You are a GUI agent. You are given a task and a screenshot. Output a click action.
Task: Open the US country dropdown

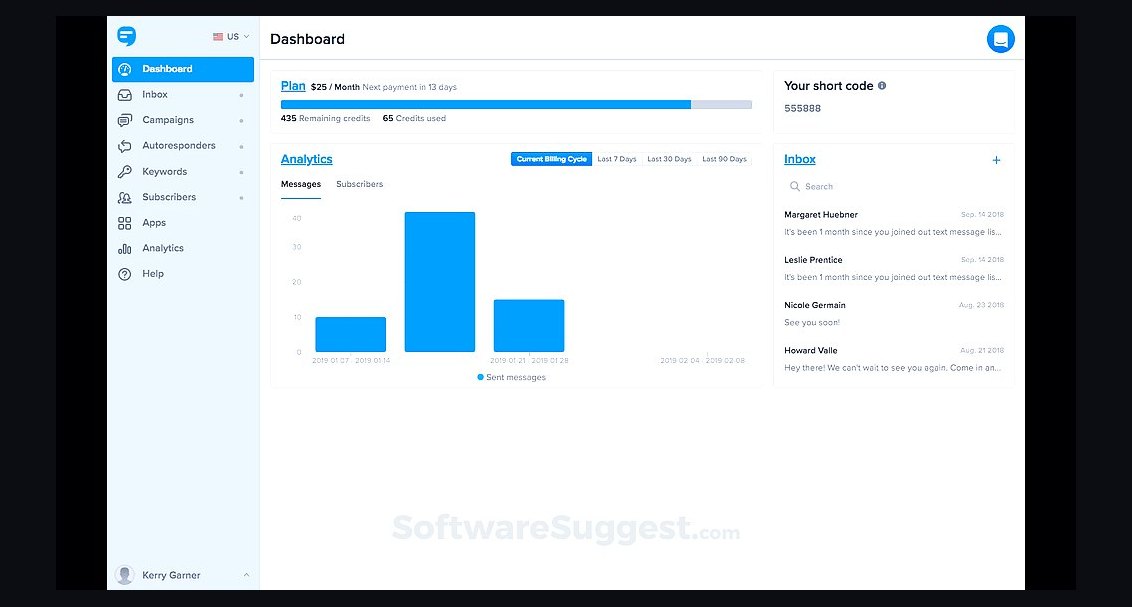click(x=231, y=37)
